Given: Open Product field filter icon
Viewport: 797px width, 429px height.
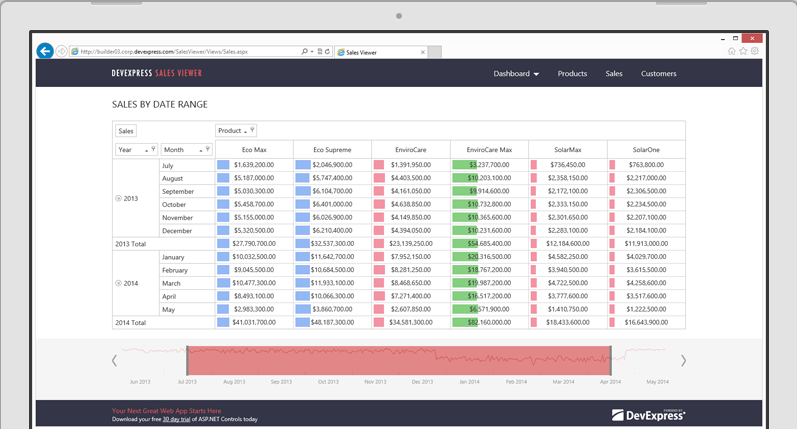Looking at the screenshot, I should point(252,130).
